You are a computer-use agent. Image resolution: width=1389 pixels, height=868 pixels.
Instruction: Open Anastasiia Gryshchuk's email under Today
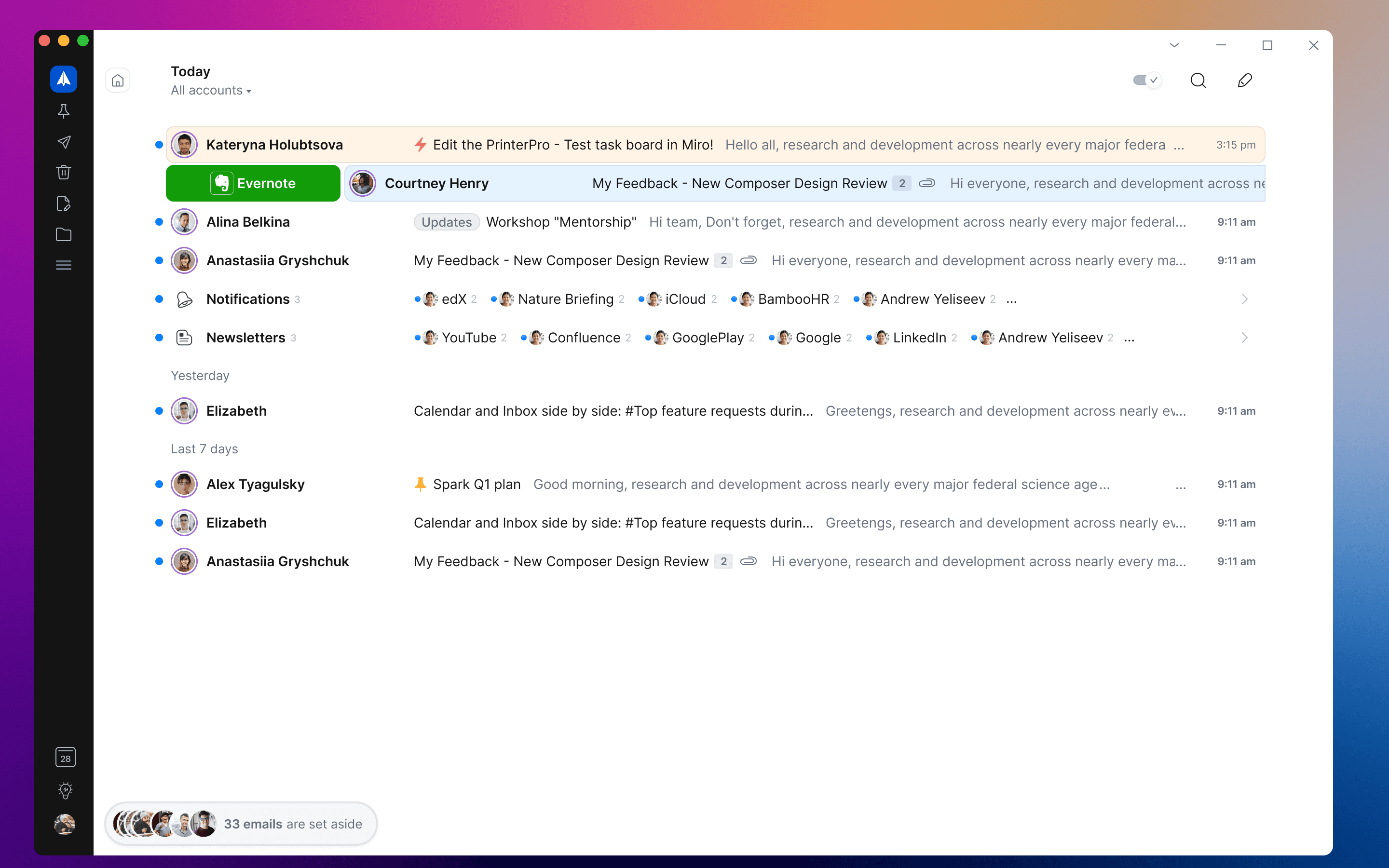[715, 260]
